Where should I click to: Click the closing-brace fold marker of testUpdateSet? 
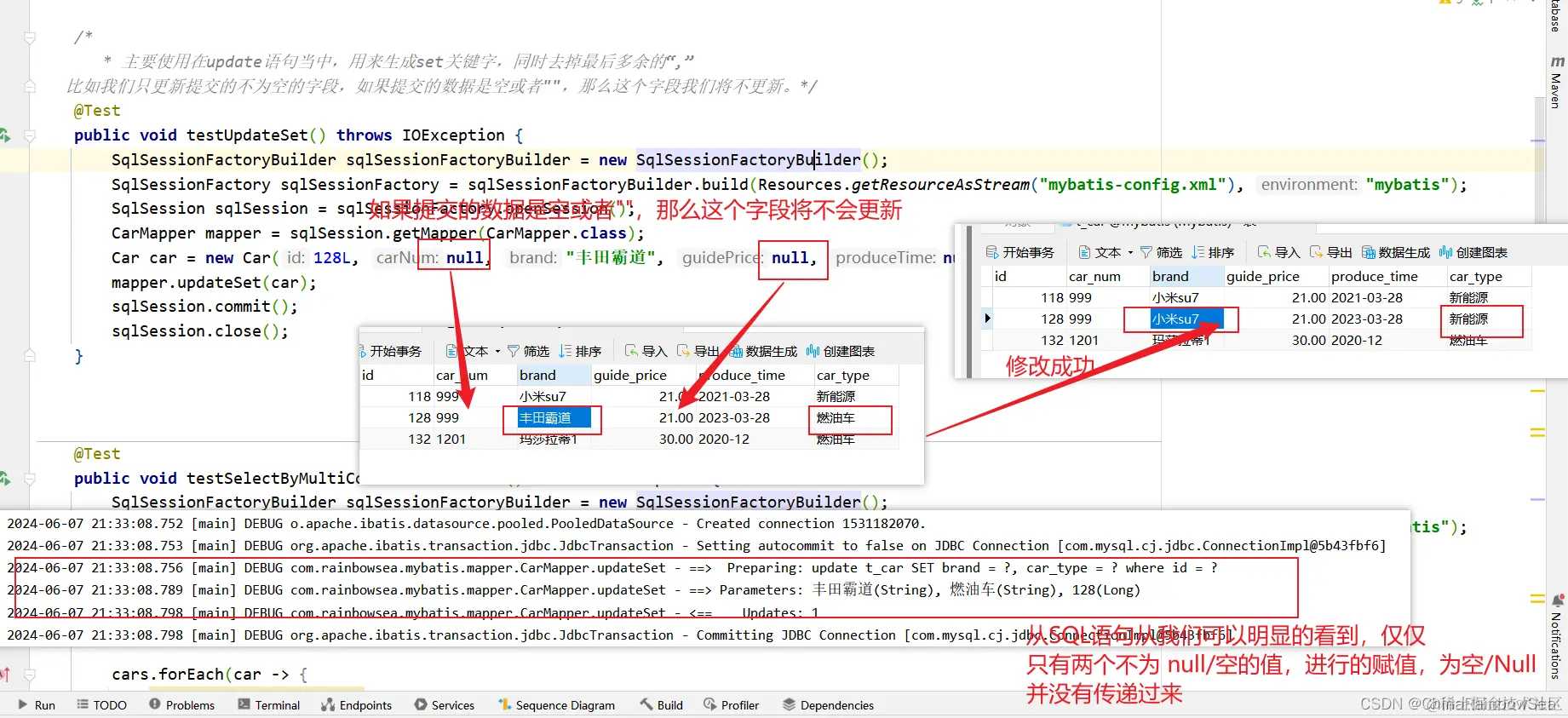[30, 356]
